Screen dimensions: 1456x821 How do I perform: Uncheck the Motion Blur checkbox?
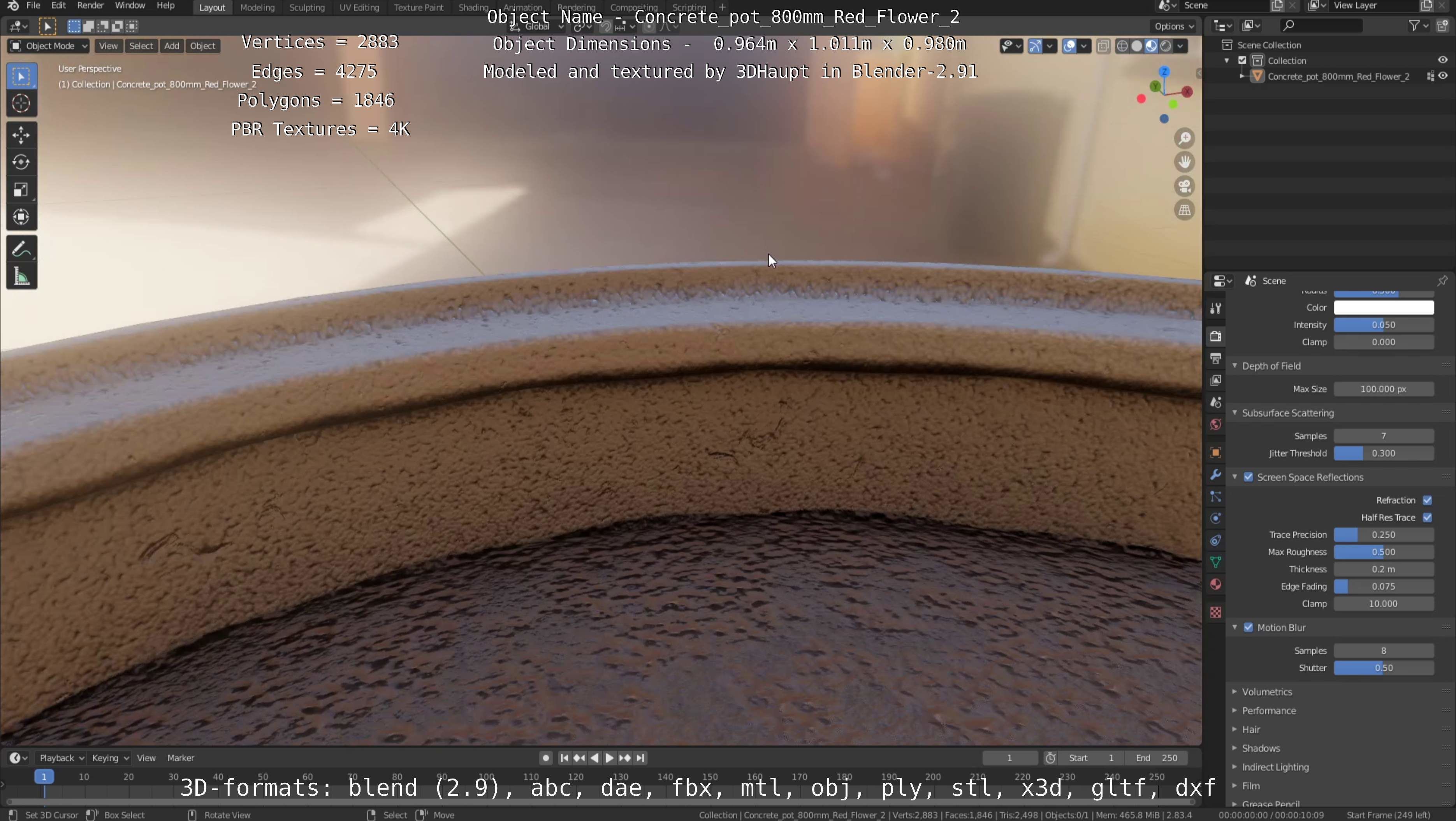[1249, 628]
